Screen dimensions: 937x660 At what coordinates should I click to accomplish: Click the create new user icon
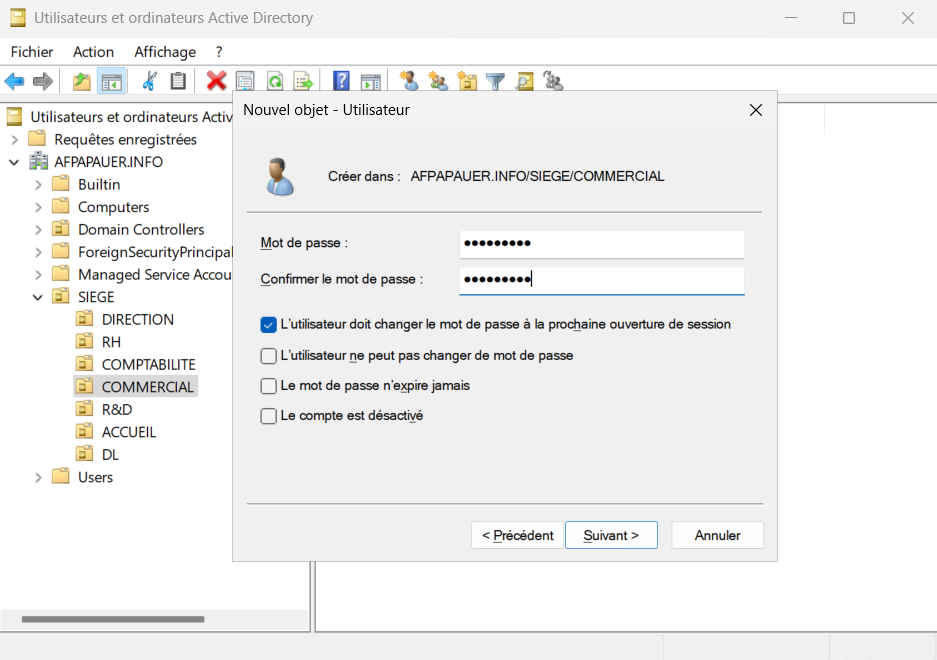tap(408, 81)
